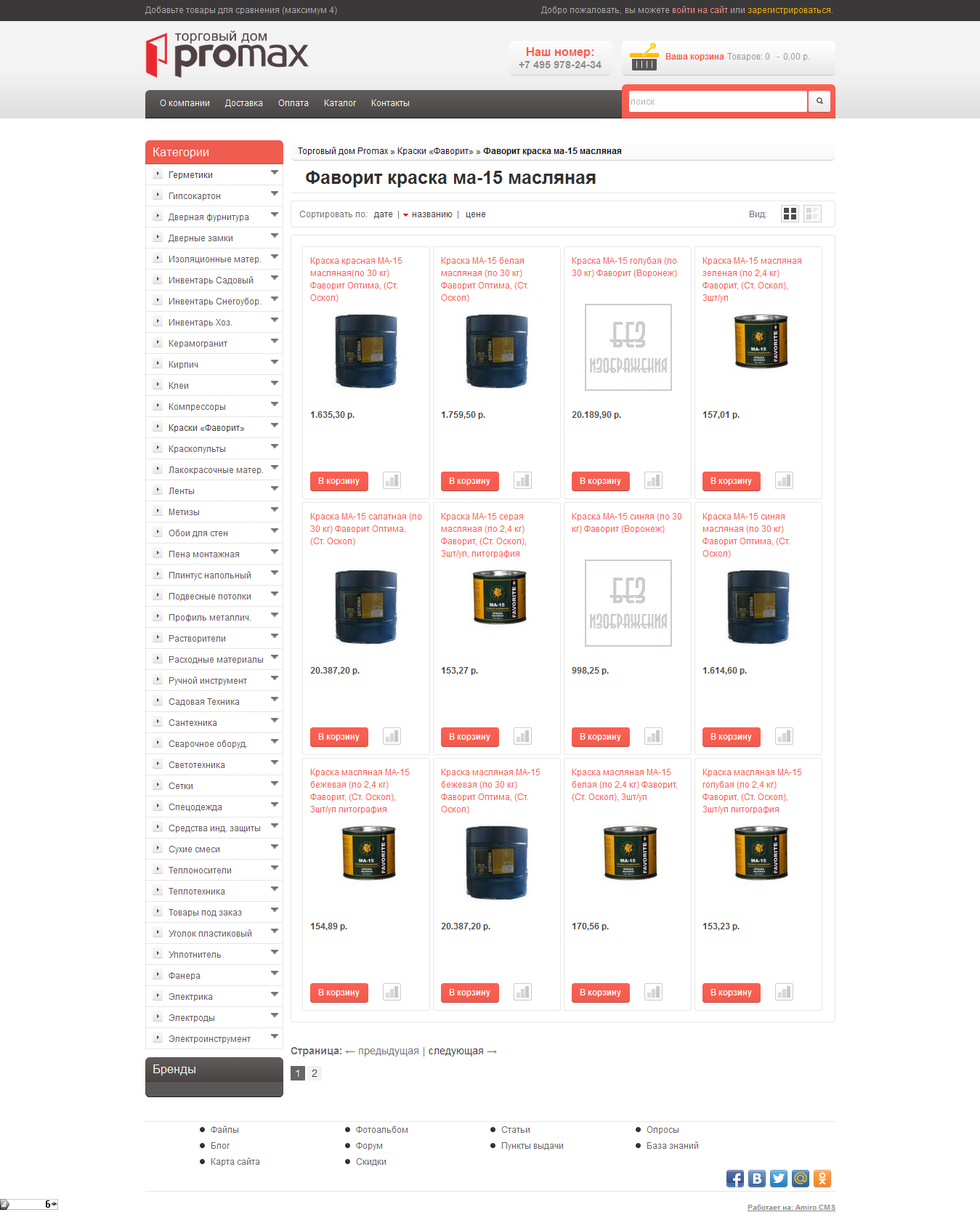Compare icon for Краска МА-15 белая

[522, 480]
